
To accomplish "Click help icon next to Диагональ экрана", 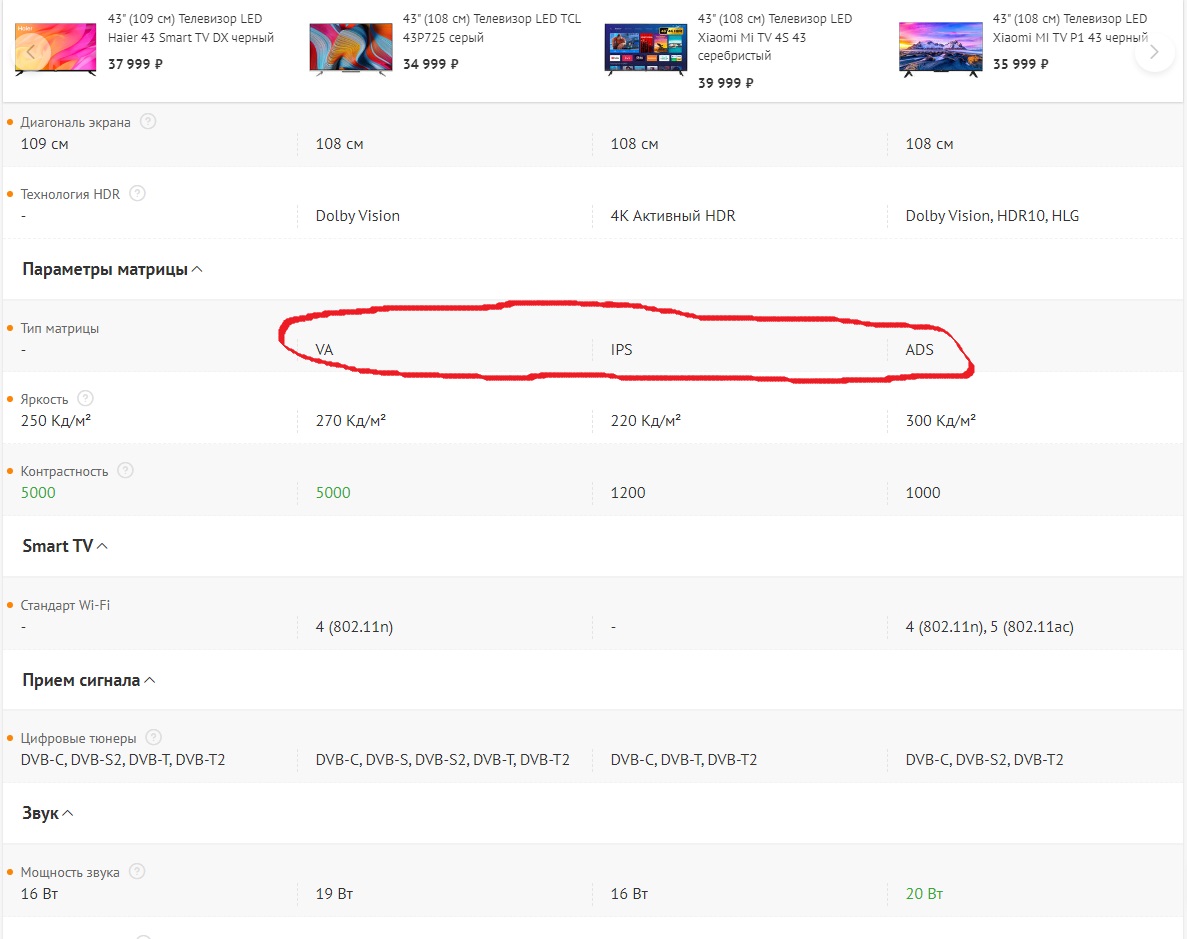I will point(148,122).
